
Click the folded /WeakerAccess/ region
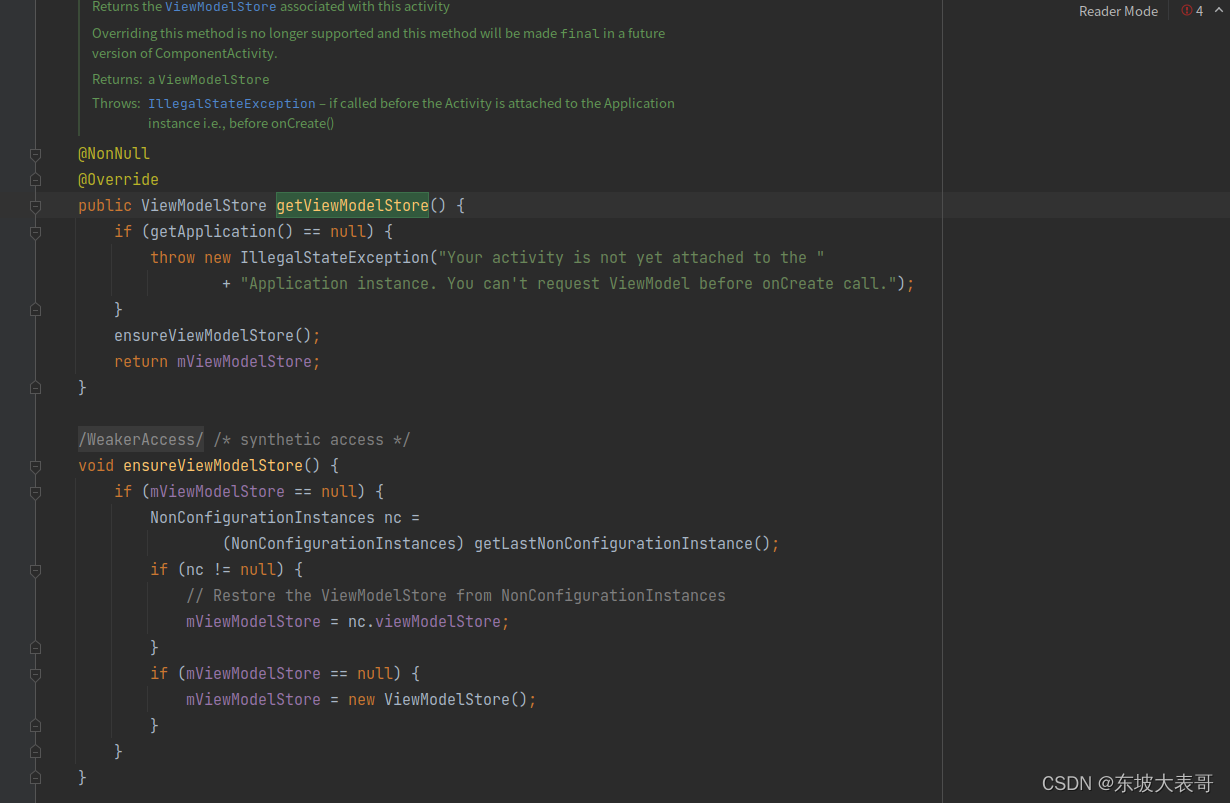141,439
